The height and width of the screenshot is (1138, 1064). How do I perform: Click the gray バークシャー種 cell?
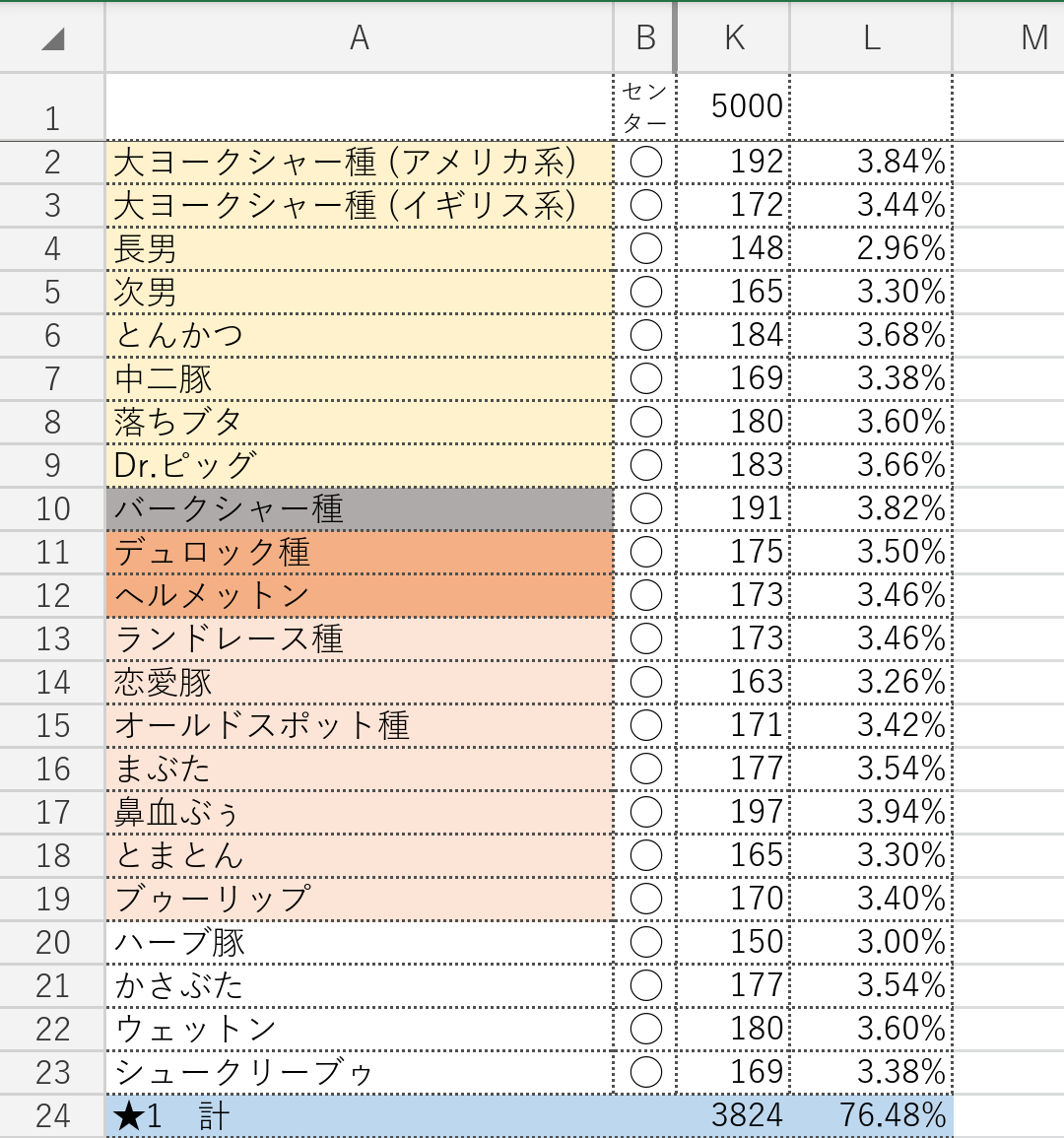pos(359,508)
